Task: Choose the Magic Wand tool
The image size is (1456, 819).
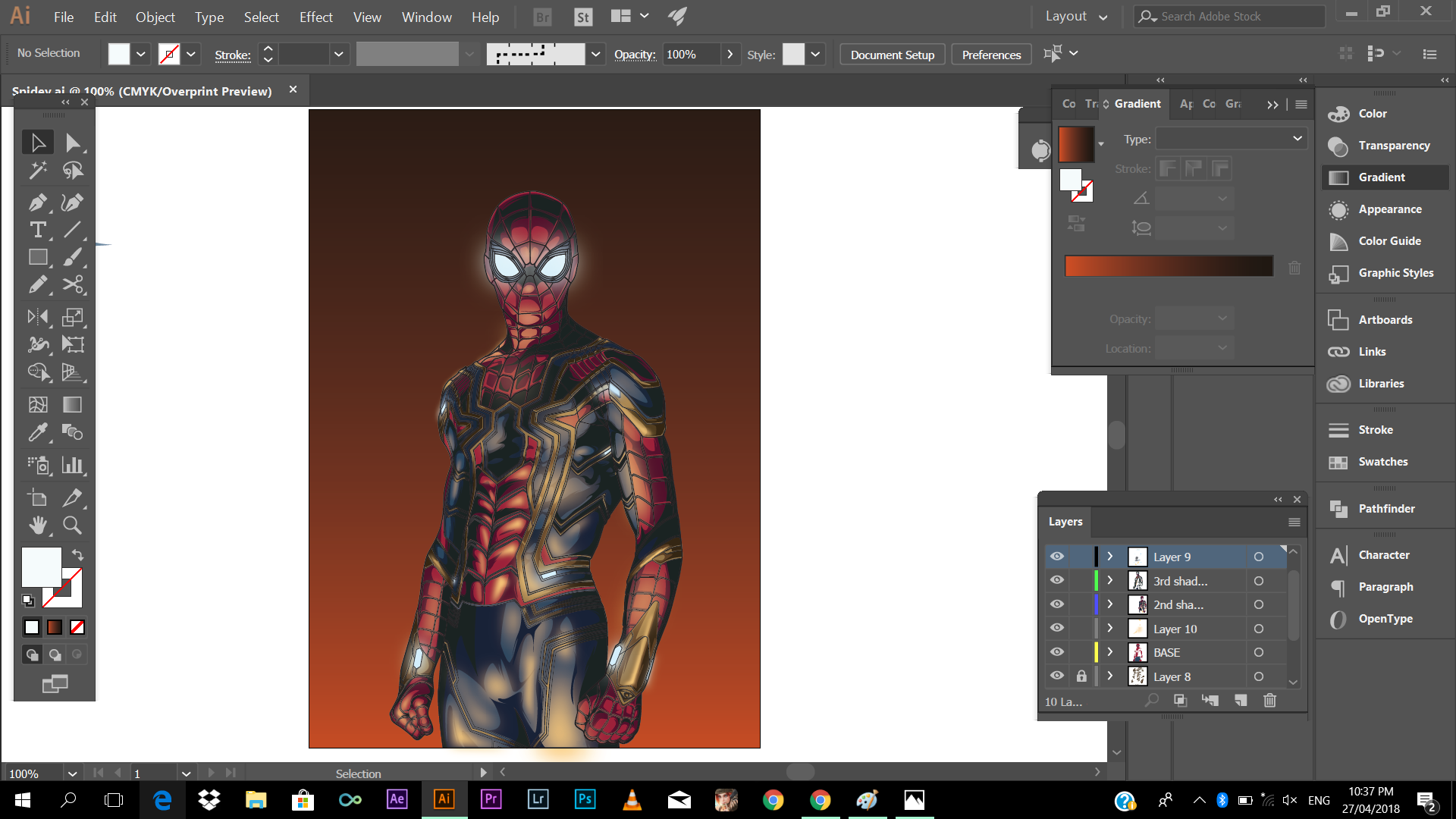Action: pos(38,171)
